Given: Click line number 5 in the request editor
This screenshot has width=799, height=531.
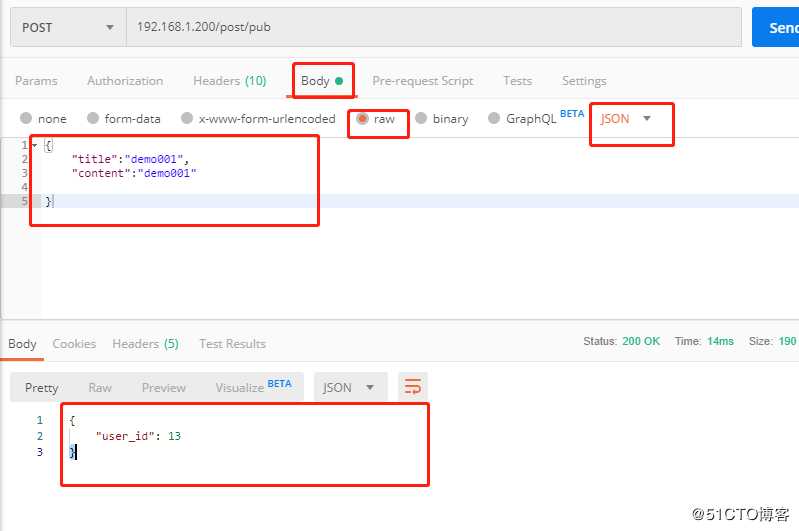Looking at the screenshot, I should pyautogui.click(x=24, y=201).
